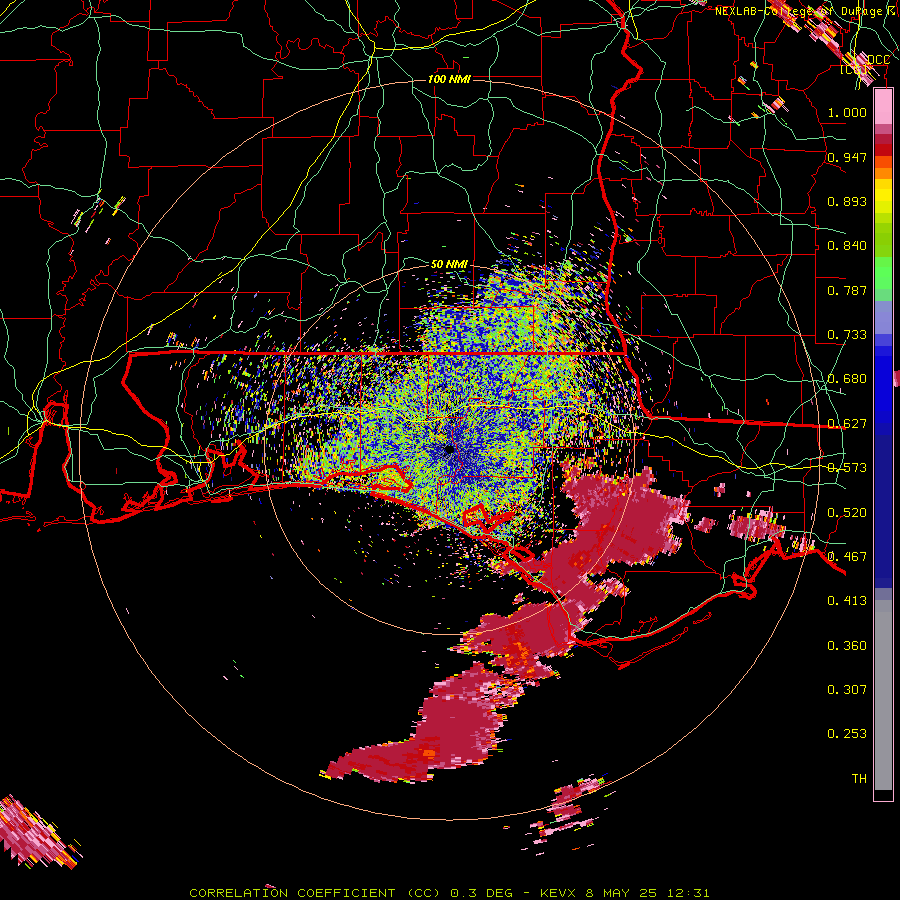Click the 0.733 color scale value

click(847, 335)
